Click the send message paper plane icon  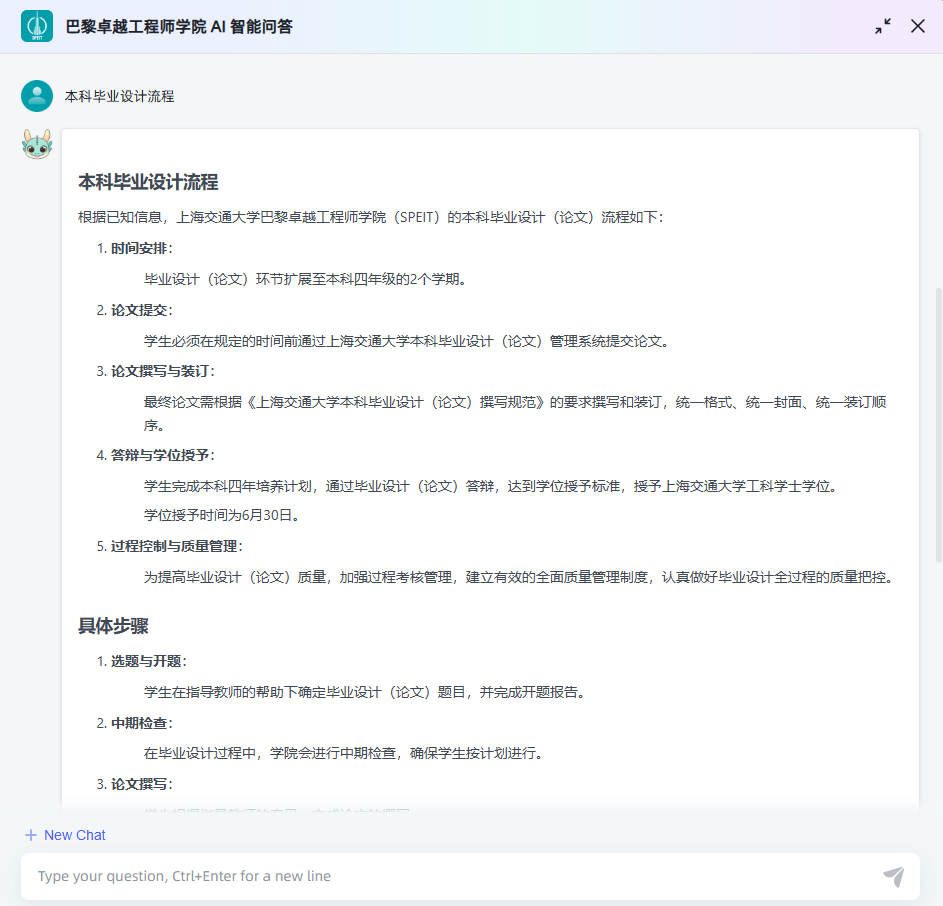point(894,876)
